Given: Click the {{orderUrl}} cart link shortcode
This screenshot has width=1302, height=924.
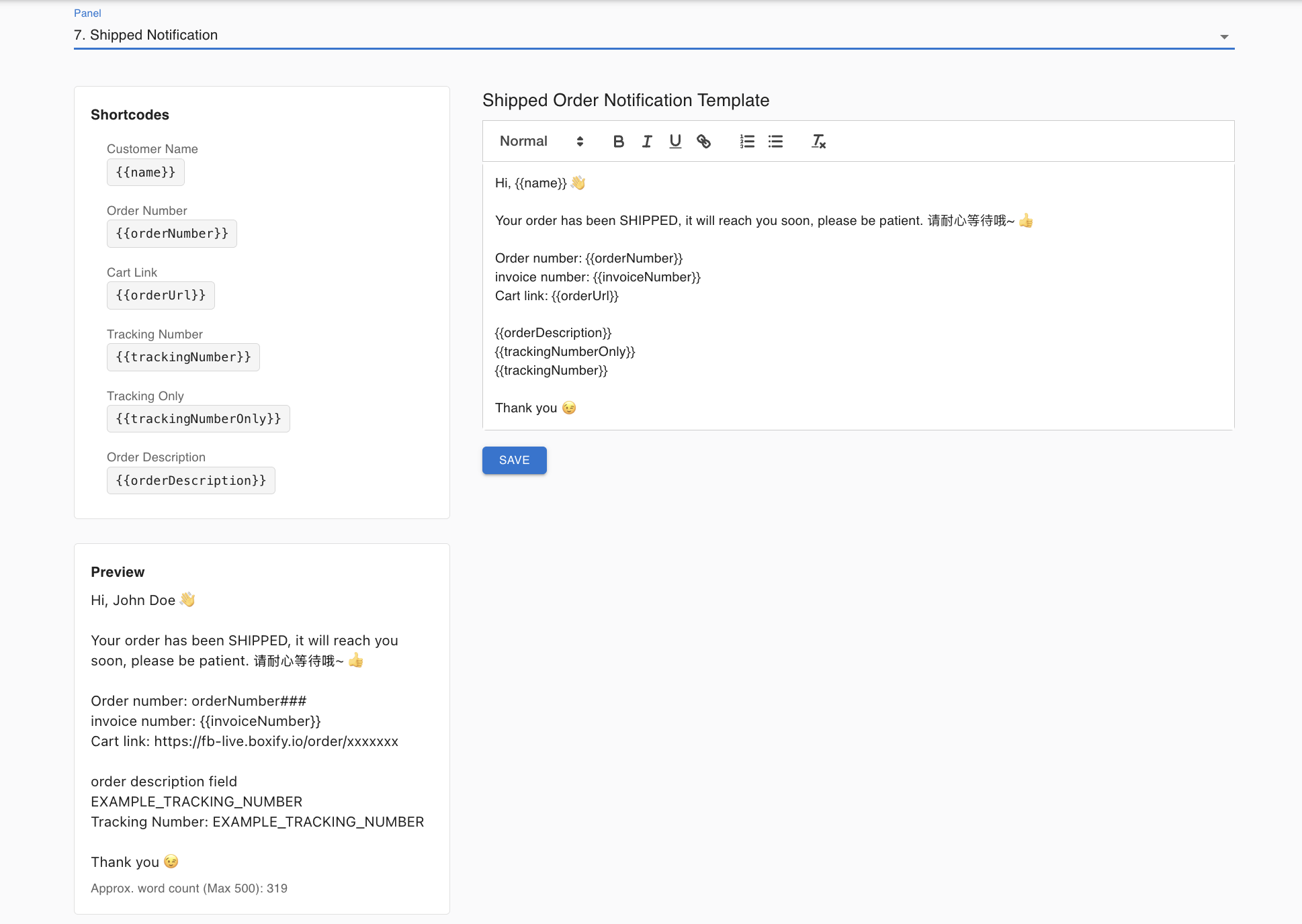Looking at the screenshot, I should click(161, 295).
